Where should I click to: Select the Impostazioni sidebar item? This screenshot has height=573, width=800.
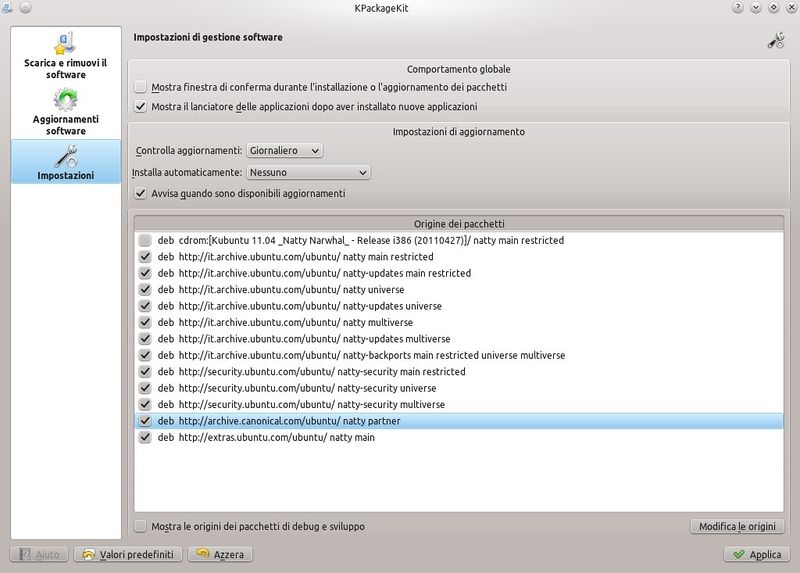64,162
